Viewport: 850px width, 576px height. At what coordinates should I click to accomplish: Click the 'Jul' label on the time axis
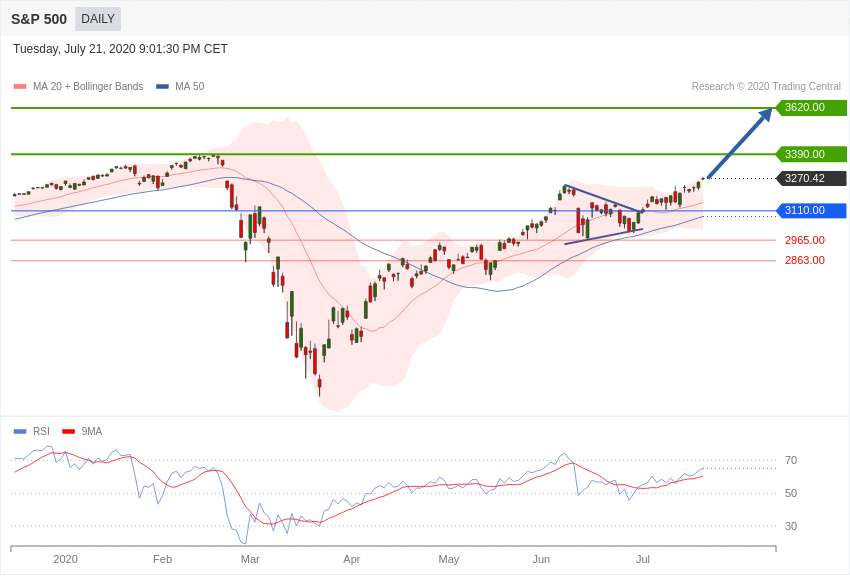pos(643,559)
